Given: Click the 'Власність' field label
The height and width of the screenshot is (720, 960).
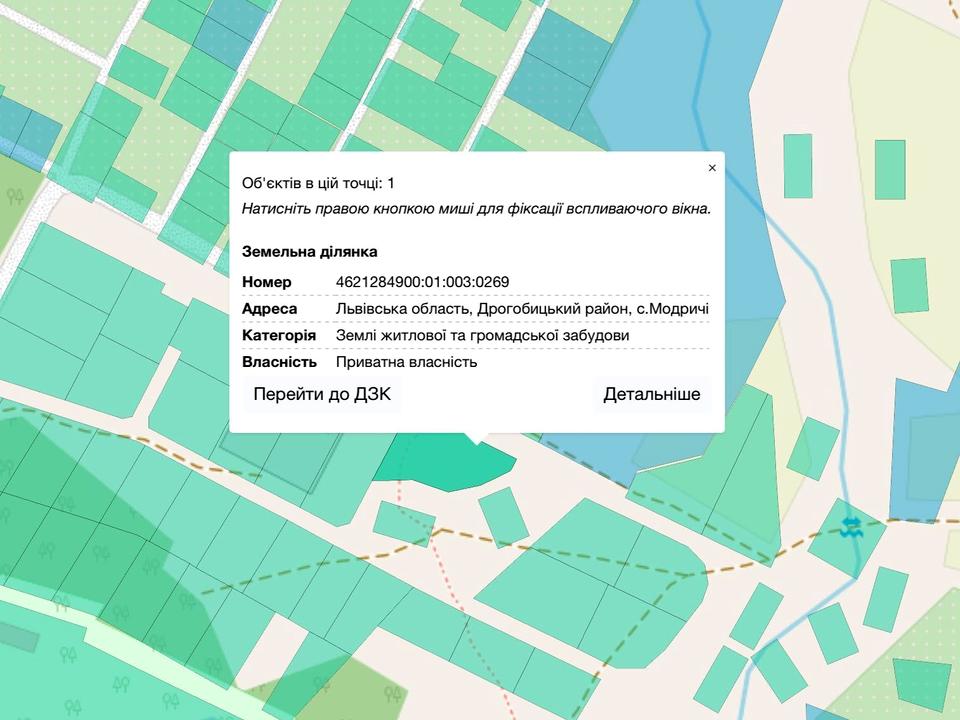Looking at the screenshot, I should 279,362.
